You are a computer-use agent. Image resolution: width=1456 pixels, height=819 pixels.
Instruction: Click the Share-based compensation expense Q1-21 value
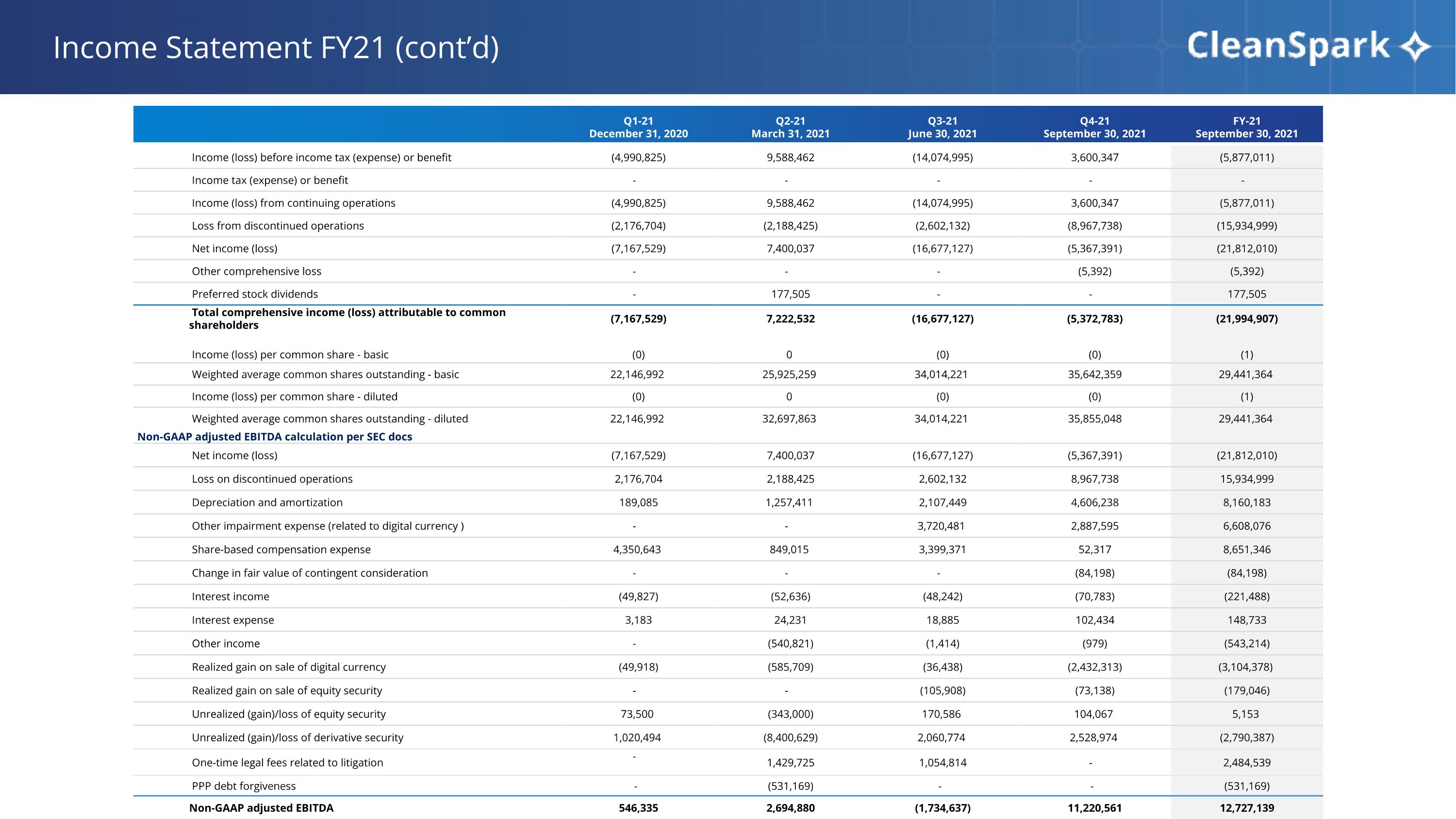click(x=637, y=550)
